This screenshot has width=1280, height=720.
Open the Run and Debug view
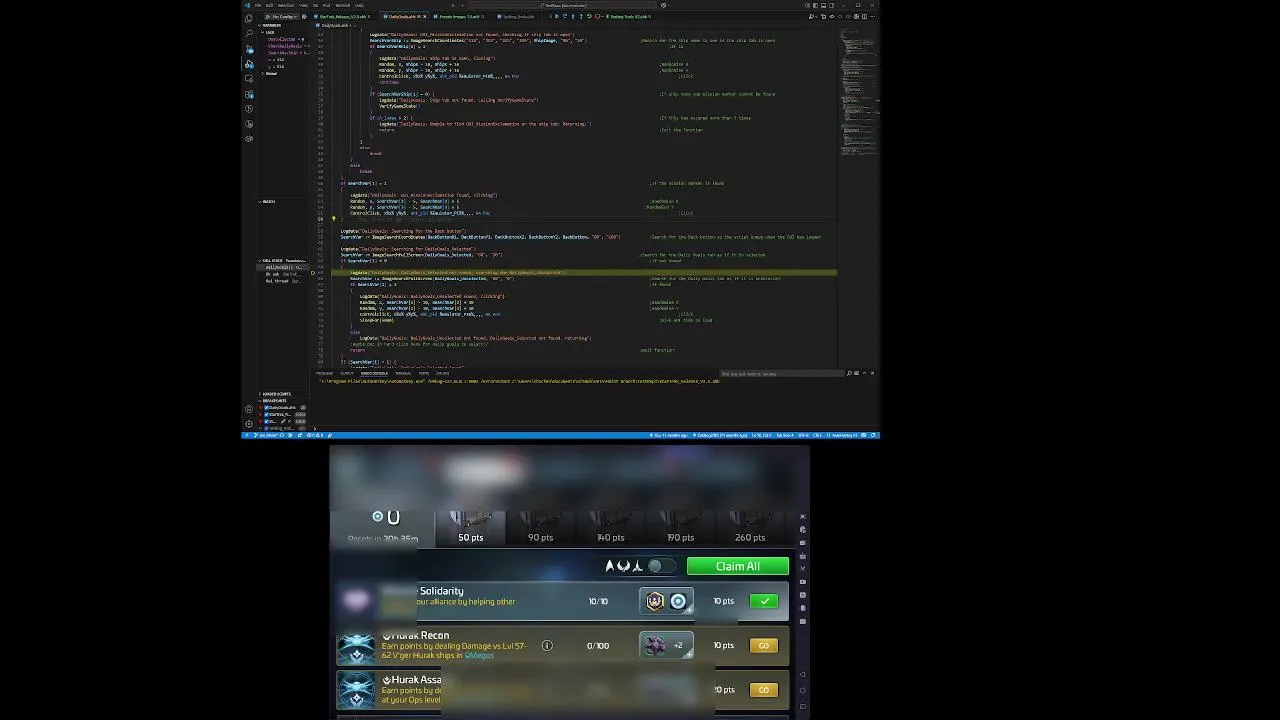(249, 64)
